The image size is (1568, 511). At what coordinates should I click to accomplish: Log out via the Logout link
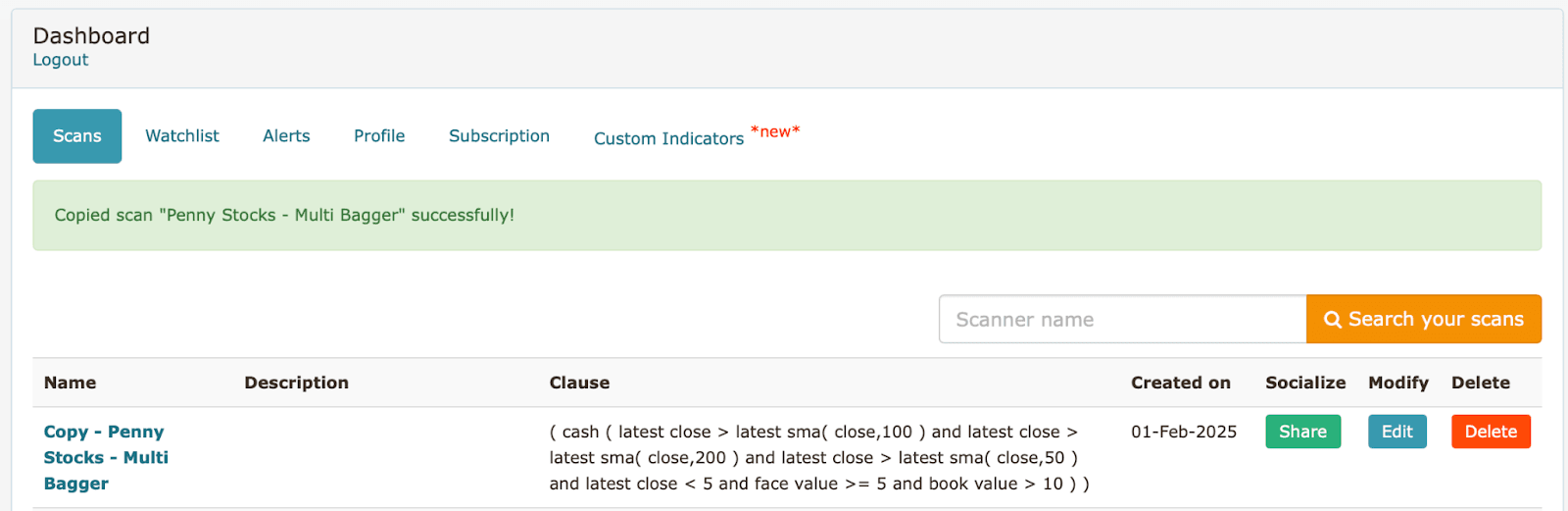click(61, 60)
